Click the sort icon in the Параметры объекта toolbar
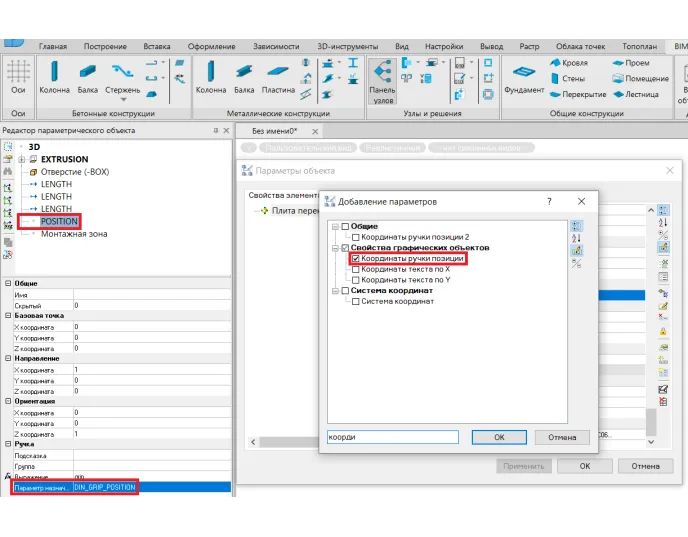 (x=663, y=222)
